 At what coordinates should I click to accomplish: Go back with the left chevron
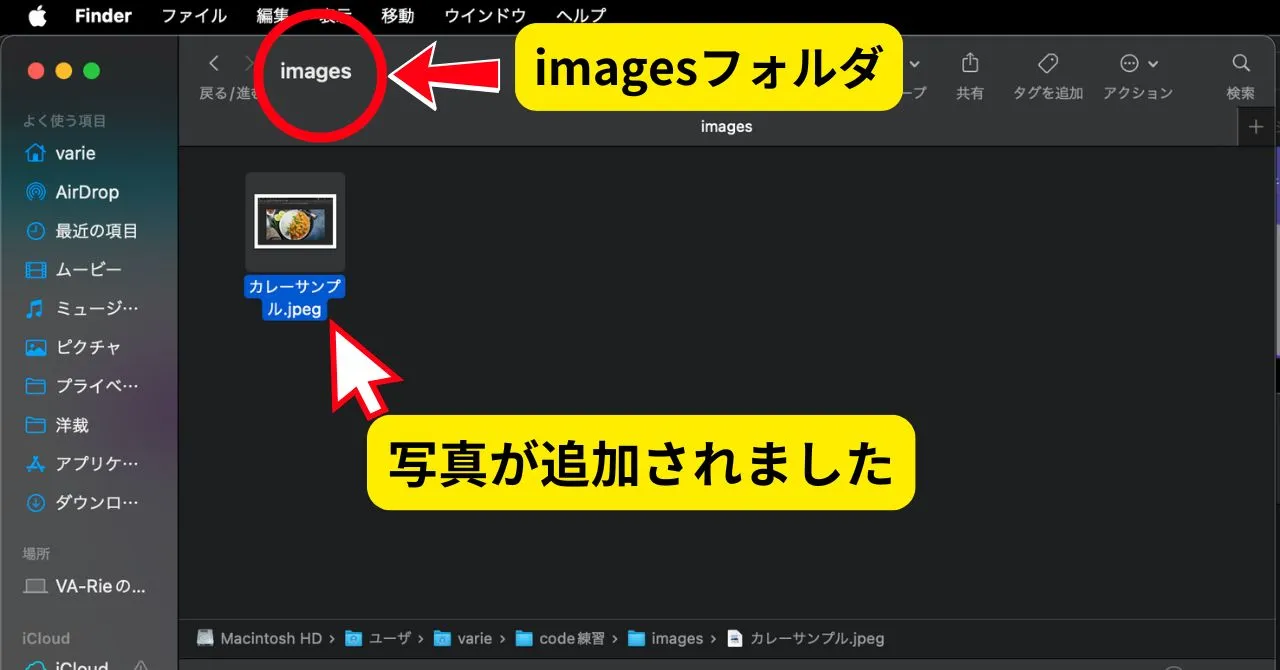coord(214,64)
